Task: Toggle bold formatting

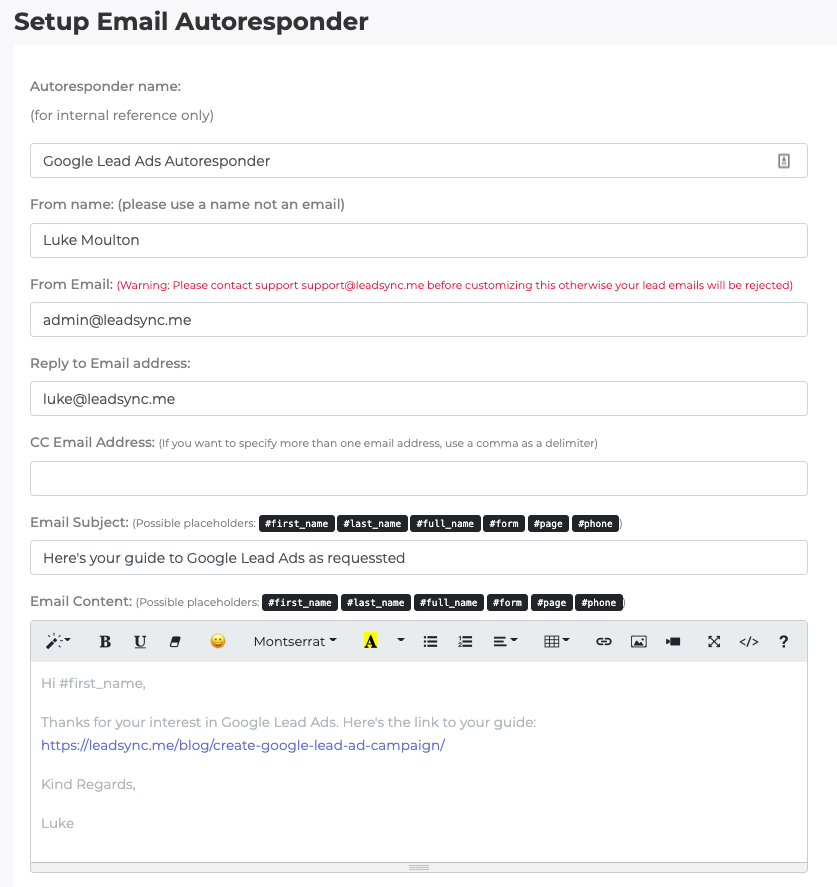Action: 105,641
